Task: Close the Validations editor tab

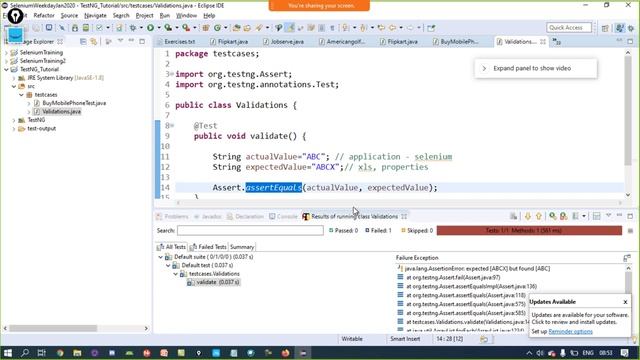Action: pos(543,42)
